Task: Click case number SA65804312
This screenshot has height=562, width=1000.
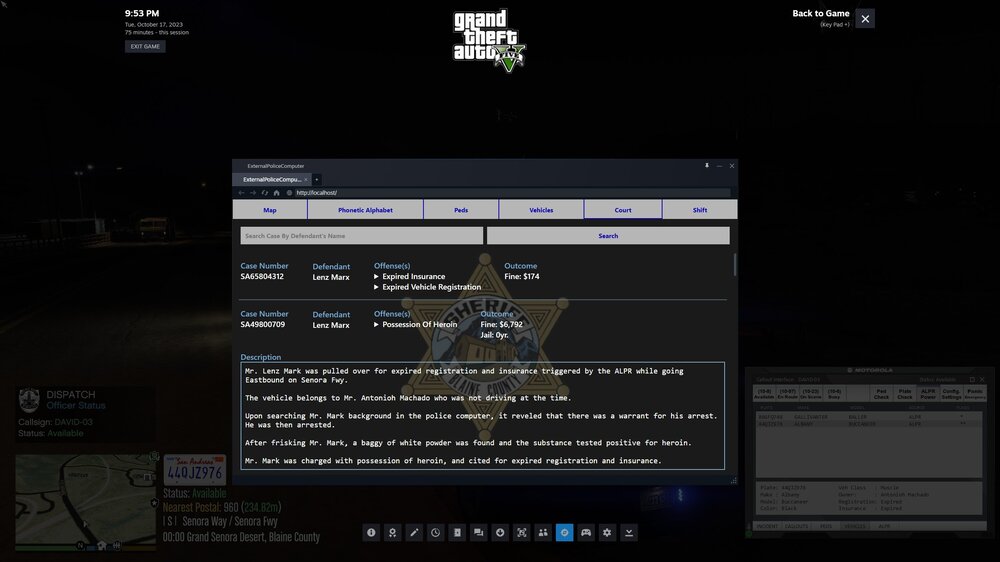Action: click(x=262, y=277)
